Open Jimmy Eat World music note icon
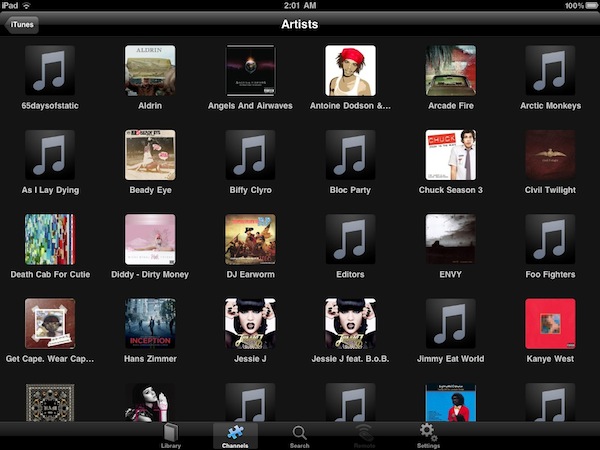600x450 pixels. coord(450,323)
